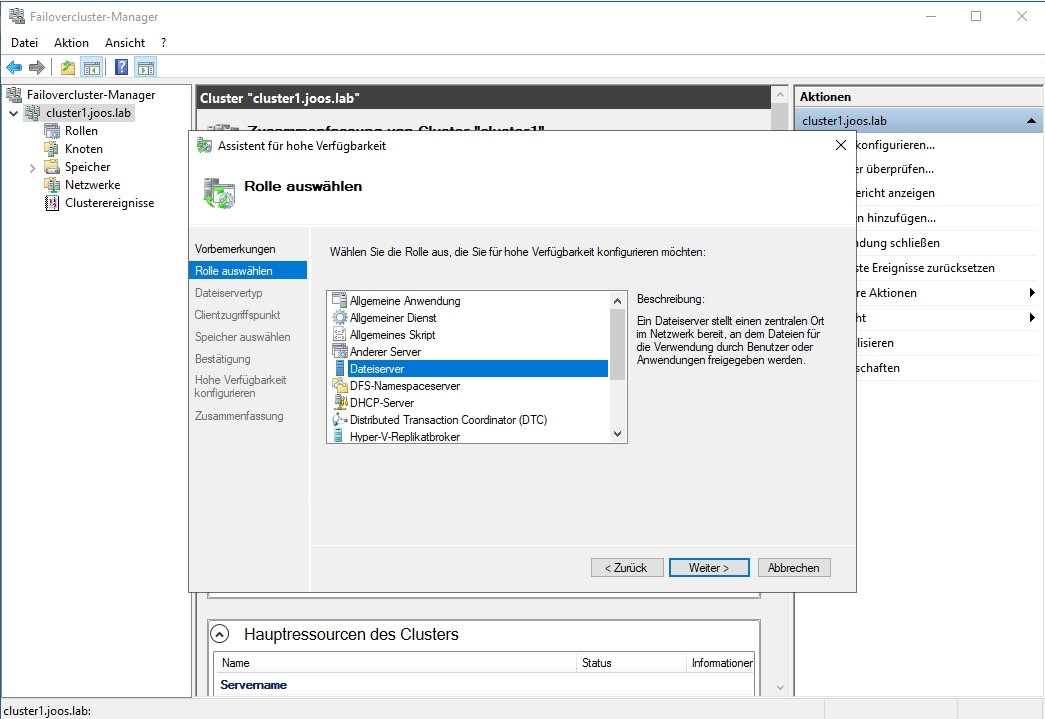
Task: Toggle the console tree pane toolbar icon
Action: click(x=90, y=67)
